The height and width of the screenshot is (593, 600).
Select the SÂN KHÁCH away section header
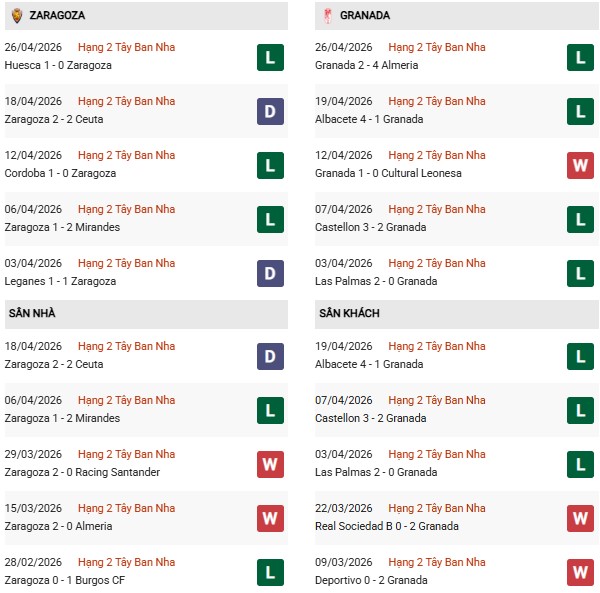click(x=349, y=313)
